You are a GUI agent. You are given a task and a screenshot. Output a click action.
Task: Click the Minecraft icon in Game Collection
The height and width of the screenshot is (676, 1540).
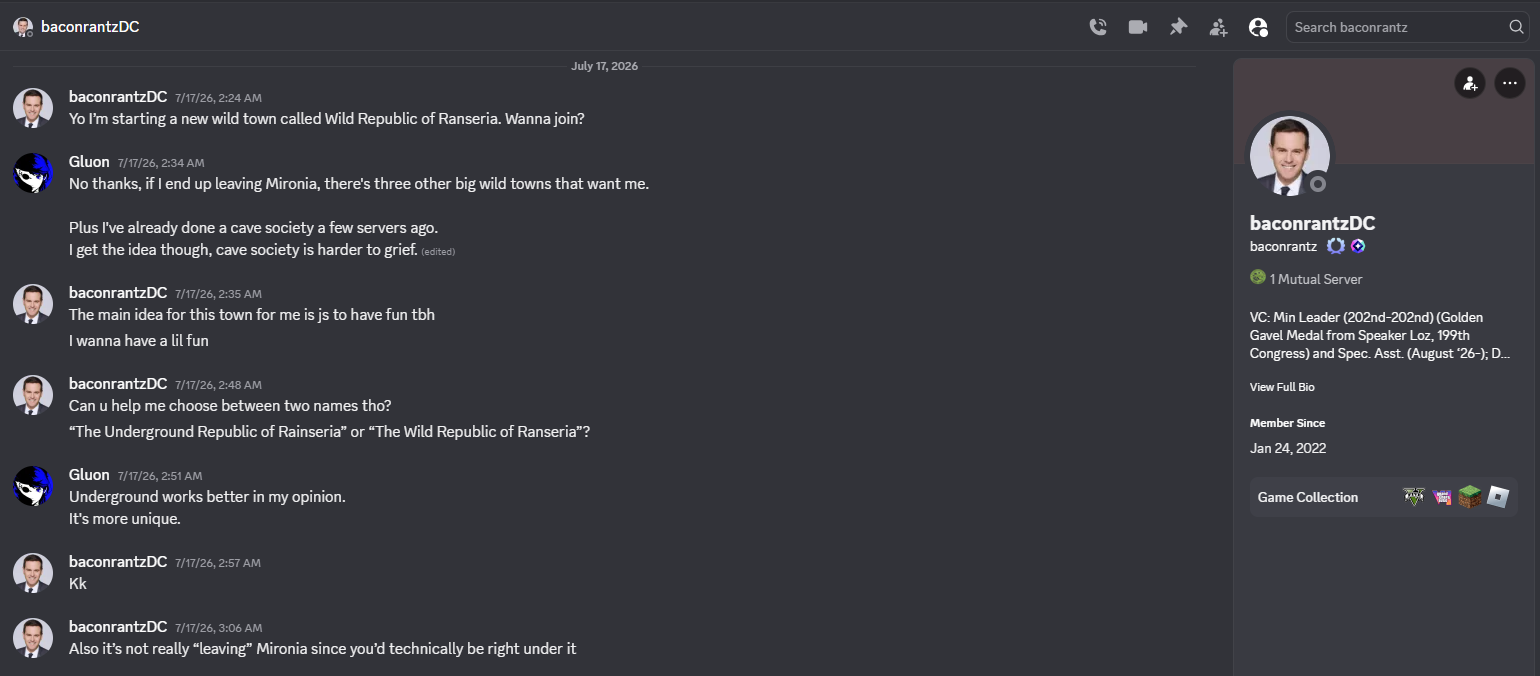point(1469,496)
